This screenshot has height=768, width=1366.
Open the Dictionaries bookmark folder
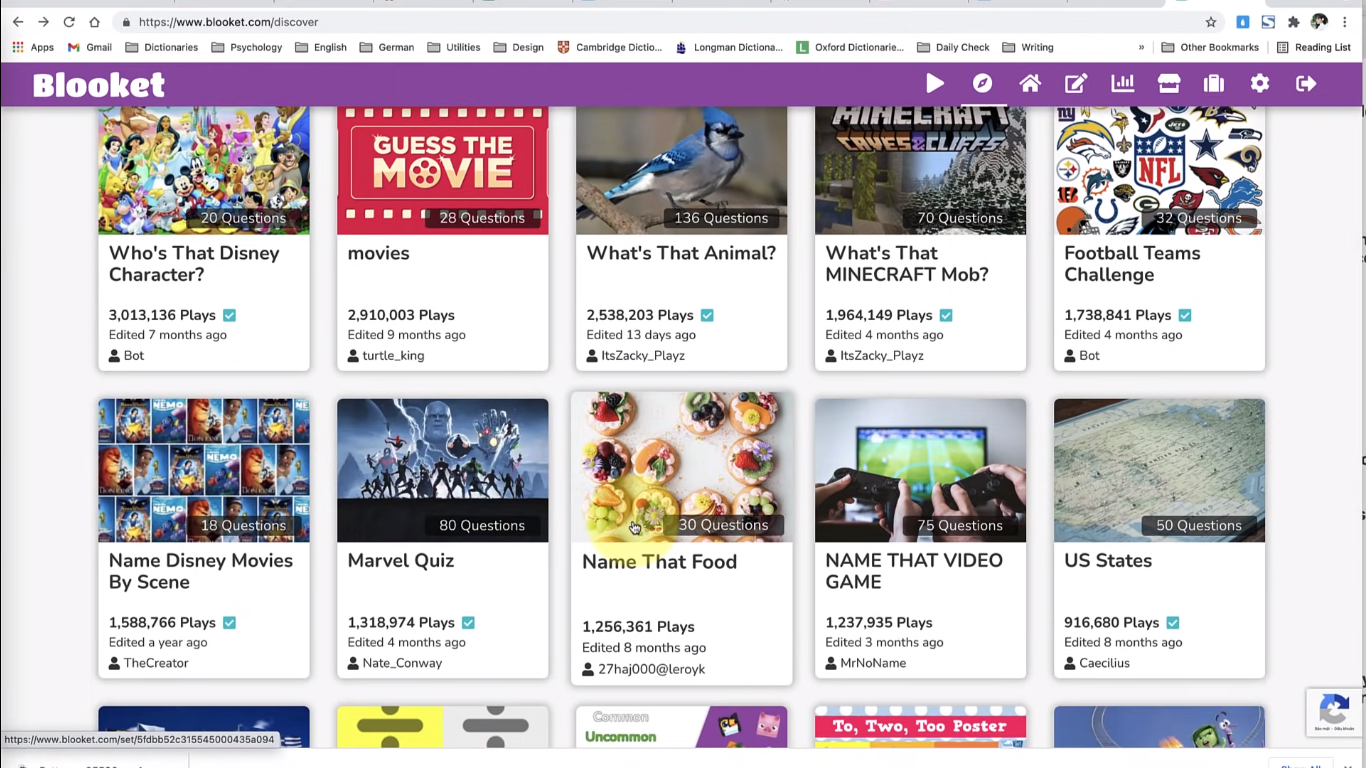tap(162, 47)
